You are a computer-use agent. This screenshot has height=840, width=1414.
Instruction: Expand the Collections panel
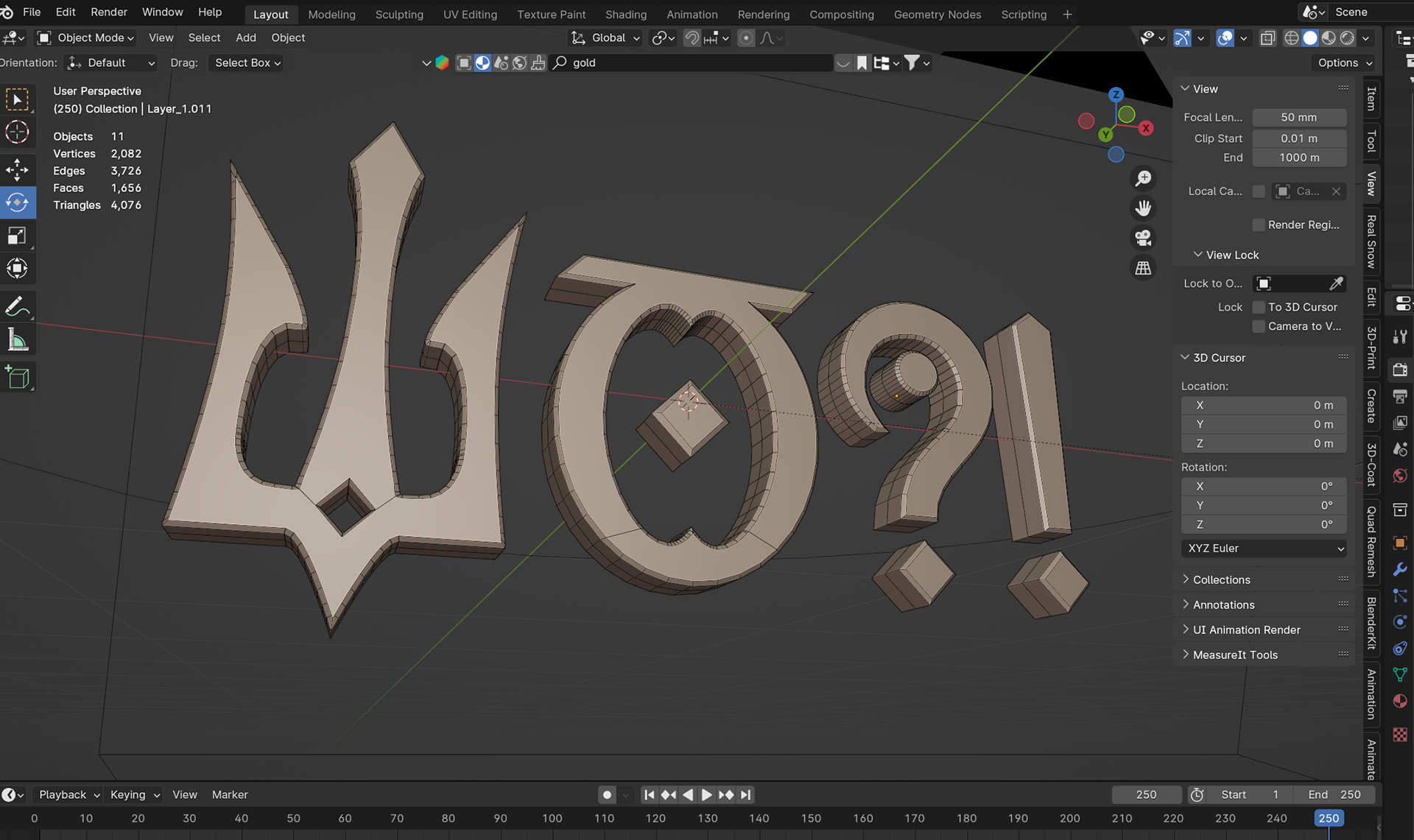(1221, 579)
